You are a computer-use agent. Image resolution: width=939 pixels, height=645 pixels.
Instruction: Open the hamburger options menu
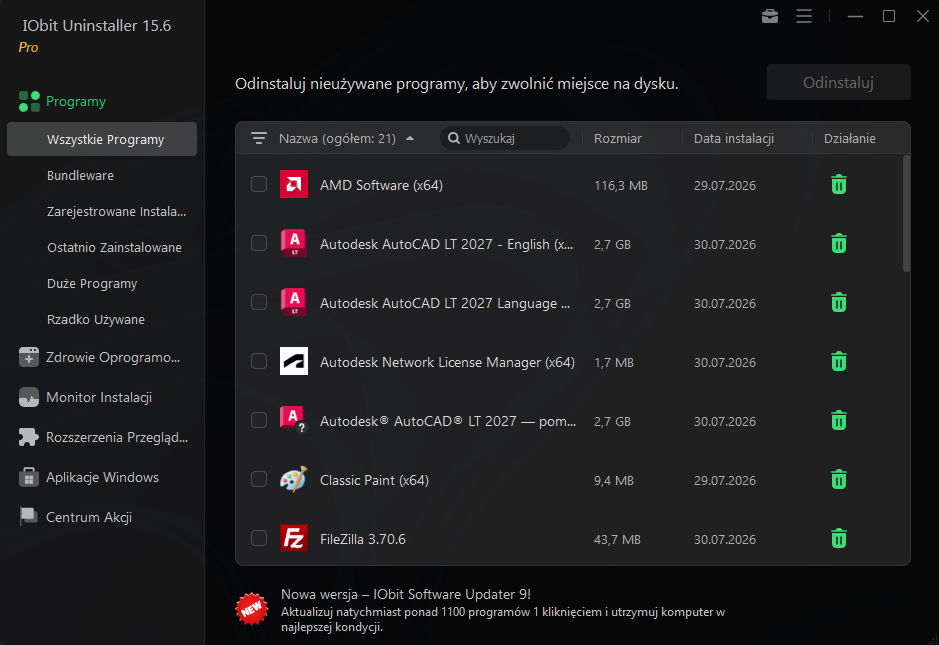pos(804,16)
